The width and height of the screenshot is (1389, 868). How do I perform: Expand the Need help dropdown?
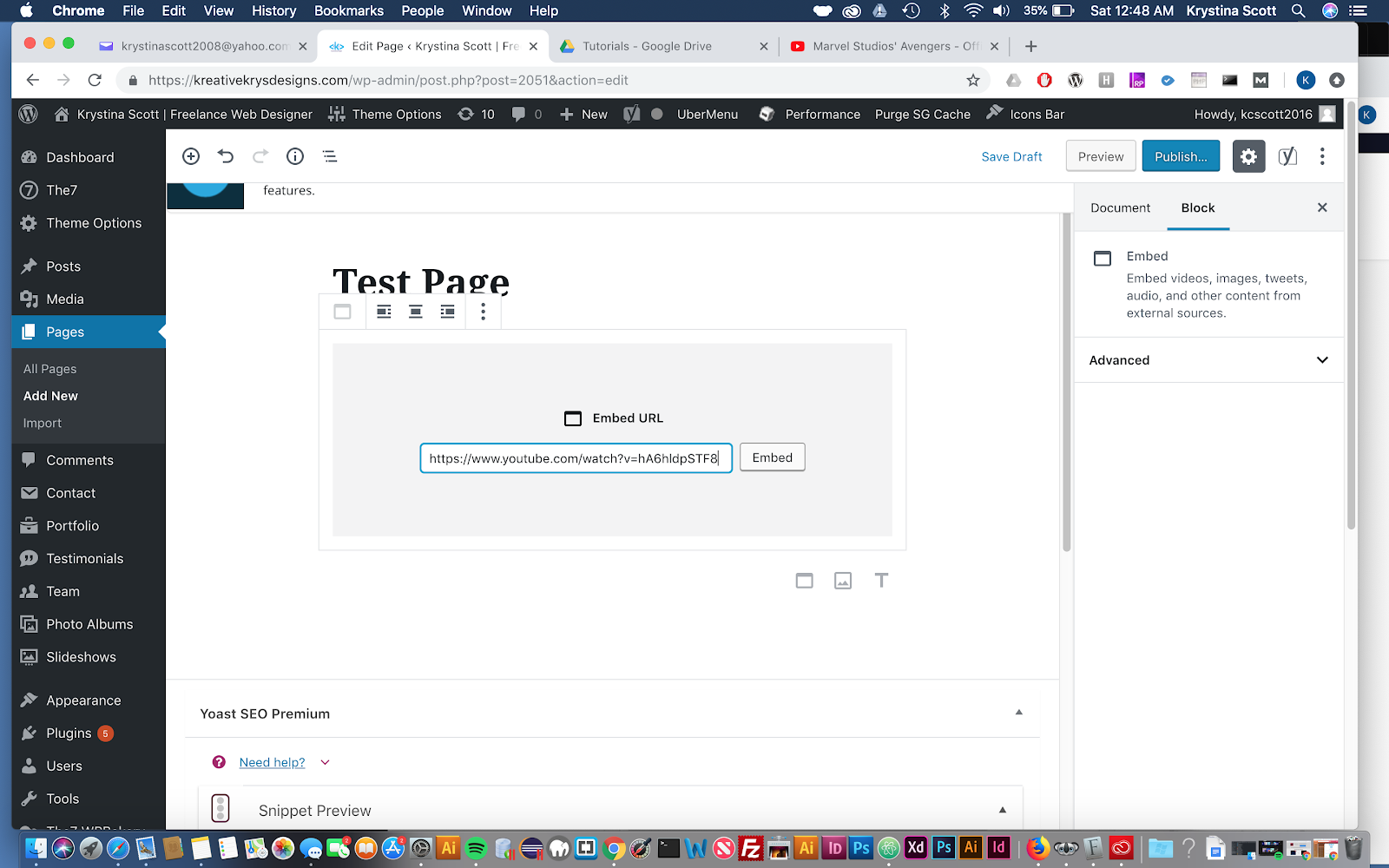(326, 763)
